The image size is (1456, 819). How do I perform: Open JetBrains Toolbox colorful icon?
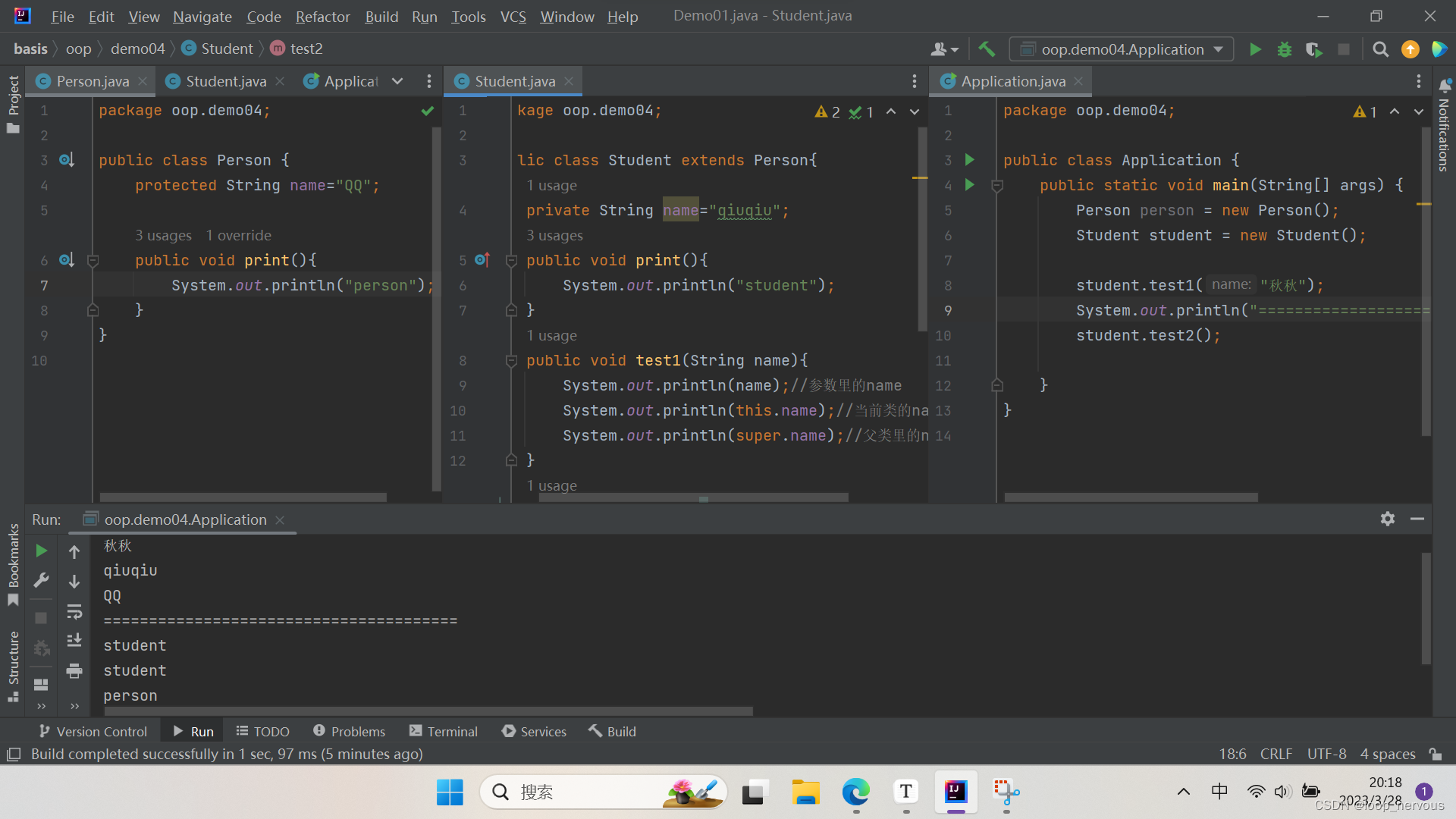pos(1439,49)
